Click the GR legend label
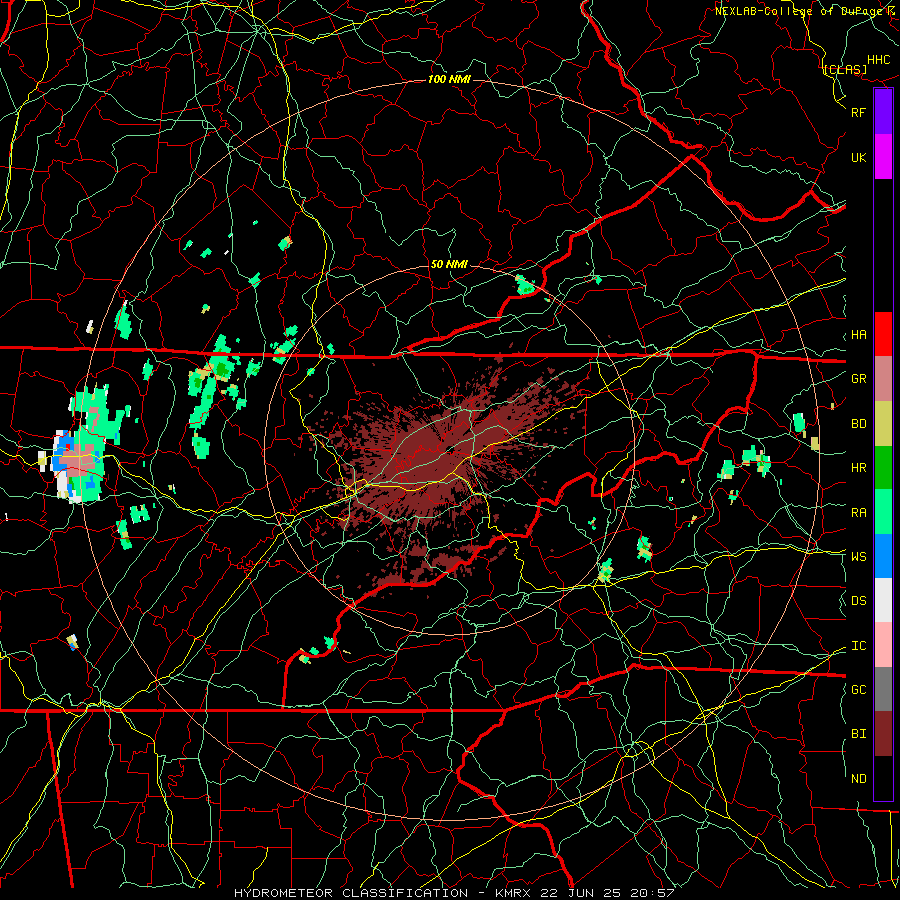Image resolution: width=900 pixels, height=900 pixels. (x=858, y=379)
